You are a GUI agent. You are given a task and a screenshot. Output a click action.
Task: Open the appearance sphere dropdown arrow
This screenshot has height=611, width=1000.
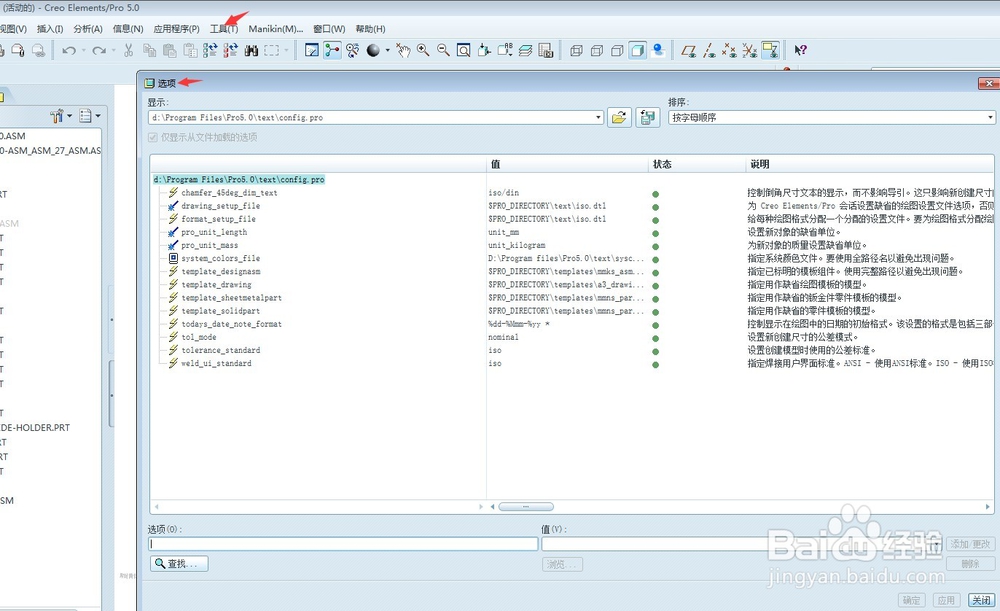click(387, 50)
